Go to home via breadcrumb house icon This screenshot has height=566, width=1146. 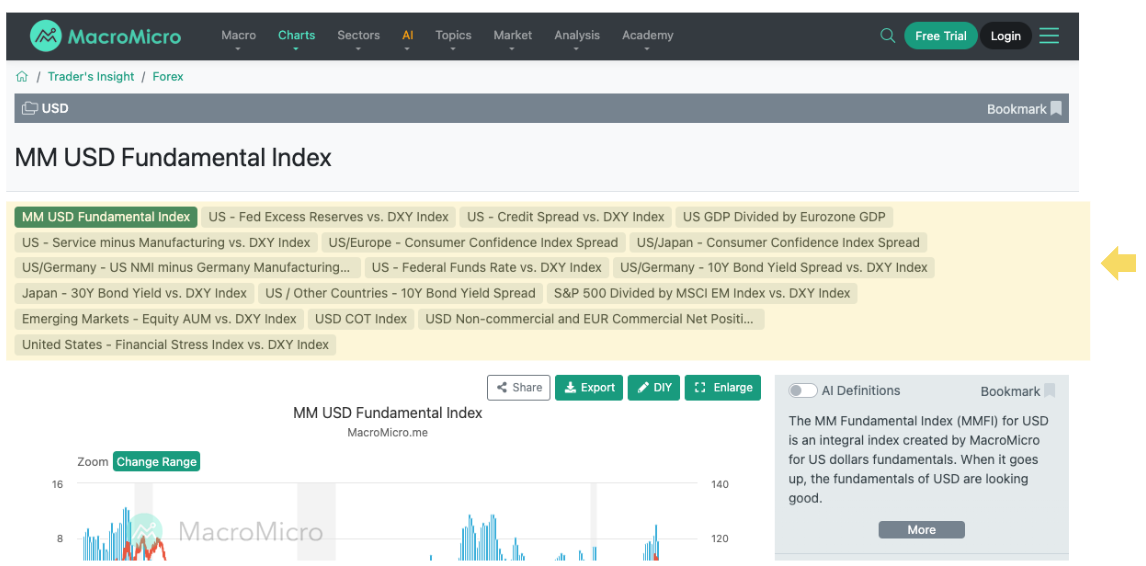point(22,76)
